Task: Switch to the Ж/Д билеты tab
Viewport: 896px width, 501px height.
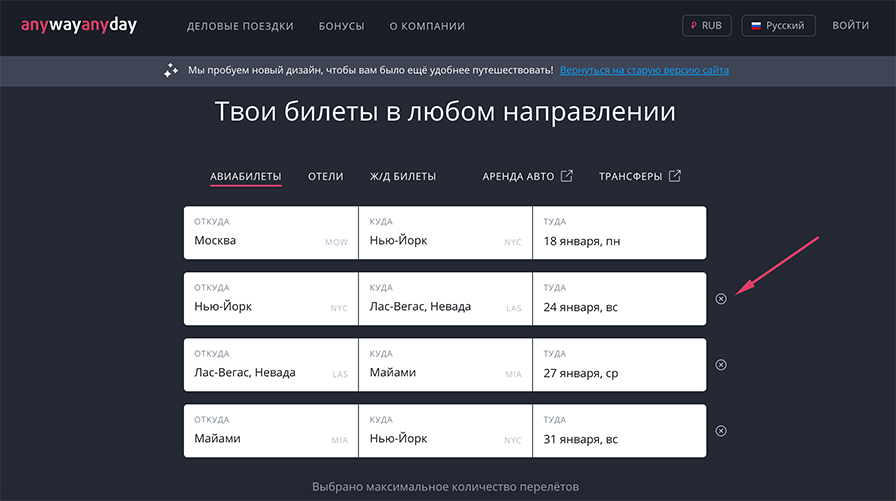Action: 403,177
